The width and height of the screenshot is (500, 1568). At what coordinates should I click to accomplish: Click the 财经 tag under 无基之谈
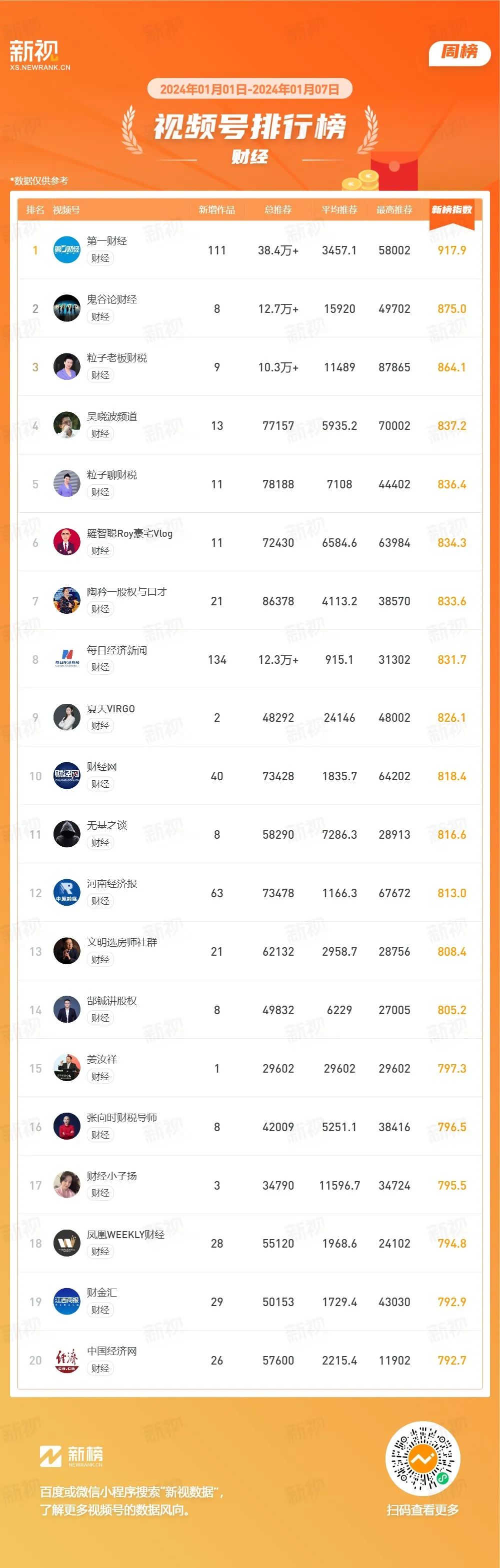100,842
